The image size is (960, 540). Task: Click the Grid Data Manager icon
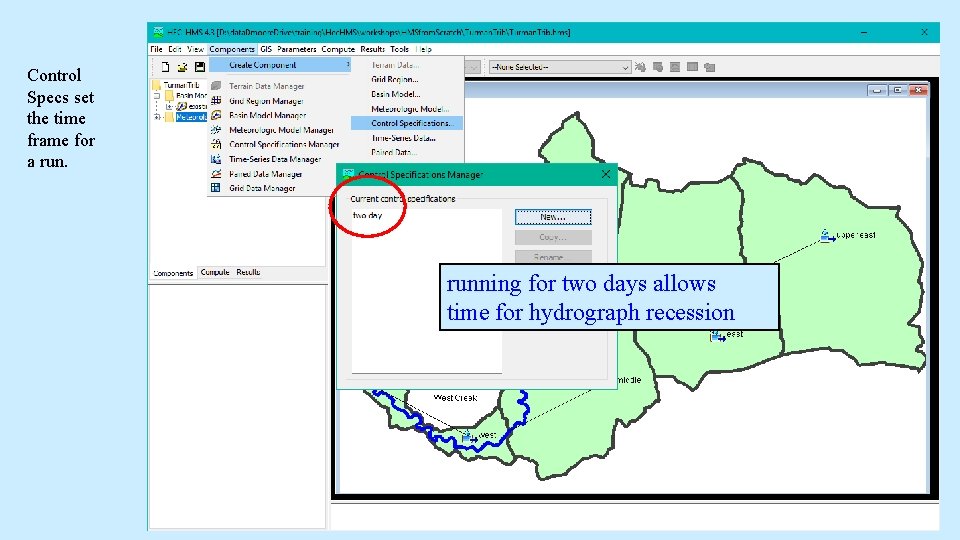(216, 188)
